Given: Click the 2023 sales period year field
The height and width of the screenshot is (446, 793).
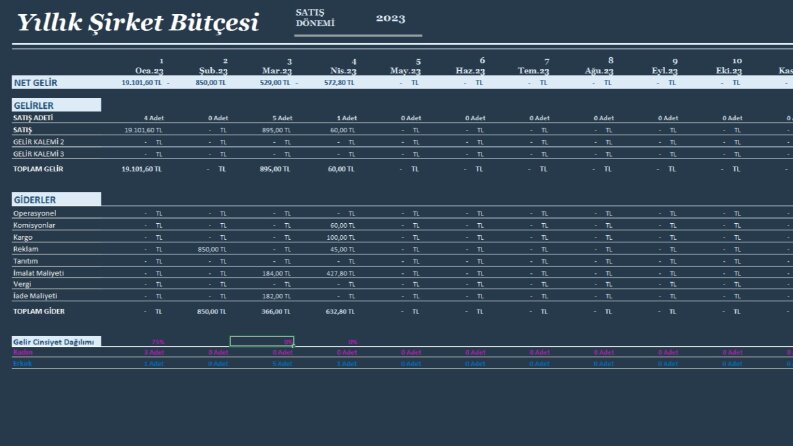Looking at the screenshot, I should pyautogui.click(x=390, y=18).
